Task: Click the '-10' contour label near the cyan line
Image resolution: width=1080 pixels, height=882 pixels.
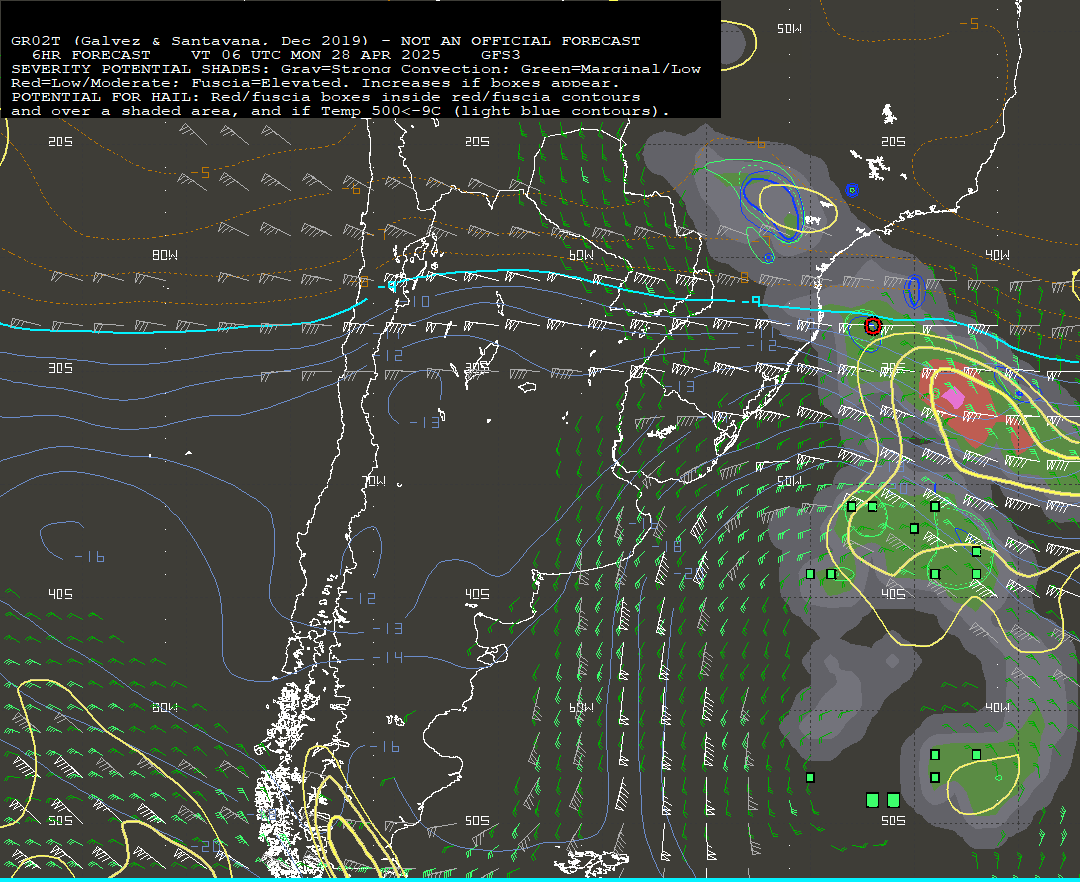Action: (x=415, y=302)
